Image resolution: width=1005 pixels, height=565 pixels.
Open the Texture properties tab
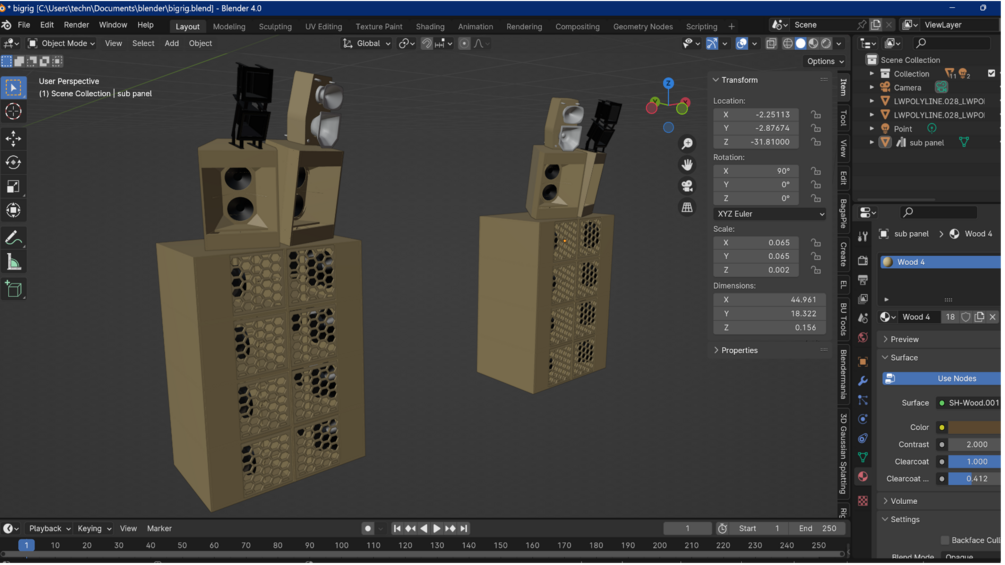click(865, 502)
